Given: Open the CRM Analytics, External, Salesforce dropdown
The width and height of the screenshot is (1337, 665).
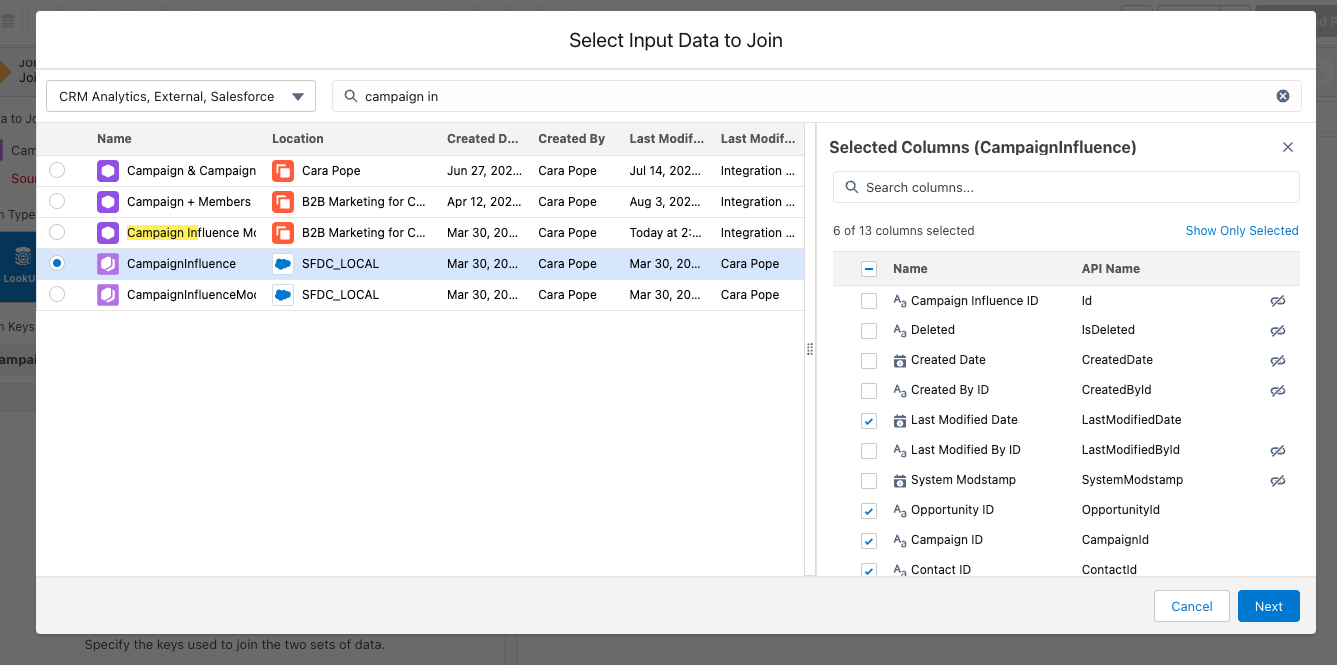Looking at the screenshot, I should pos(181,96).
